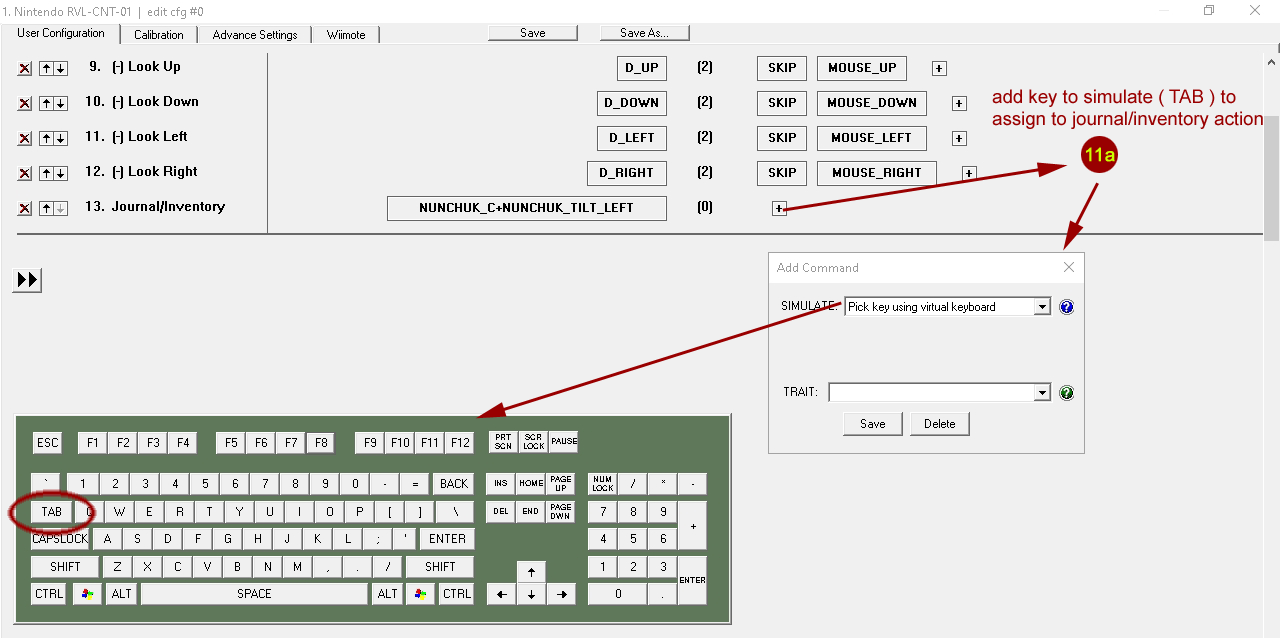The width and height of the screenshot is (1280, 638).
Task: Click the Save As... button
Action: (644, 33)
